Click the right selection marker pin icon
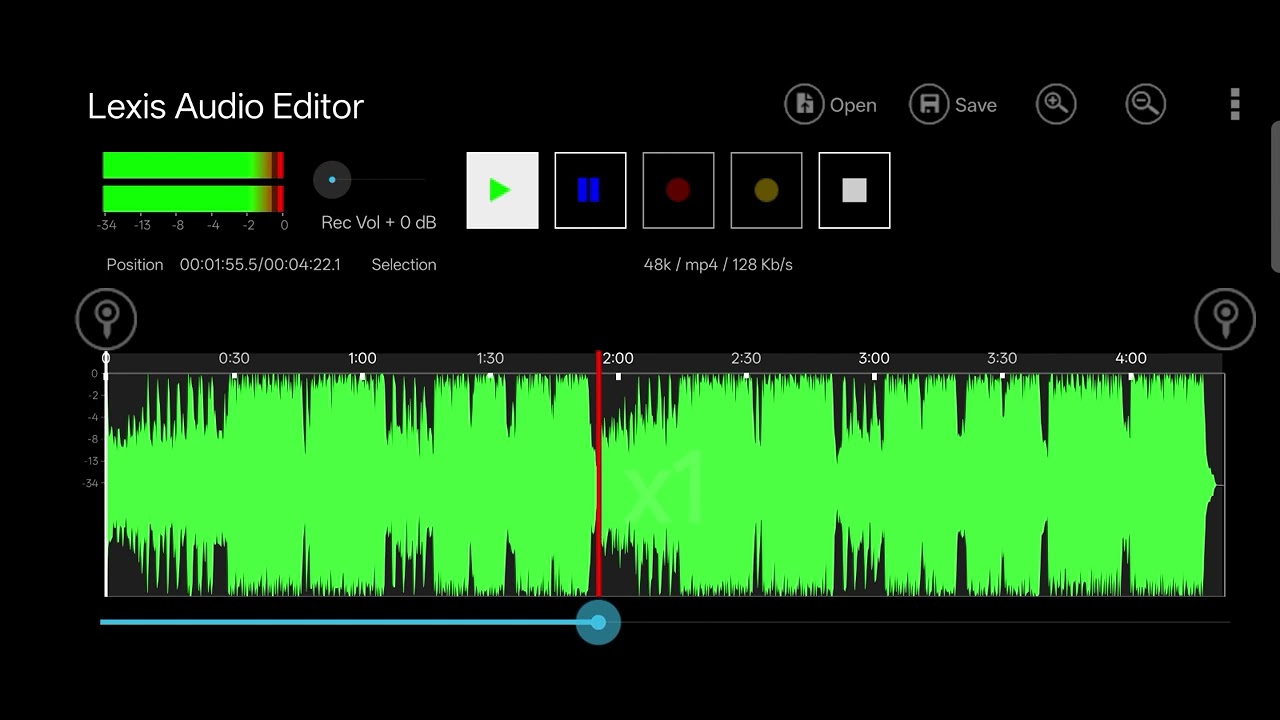 coord(1225,319)
